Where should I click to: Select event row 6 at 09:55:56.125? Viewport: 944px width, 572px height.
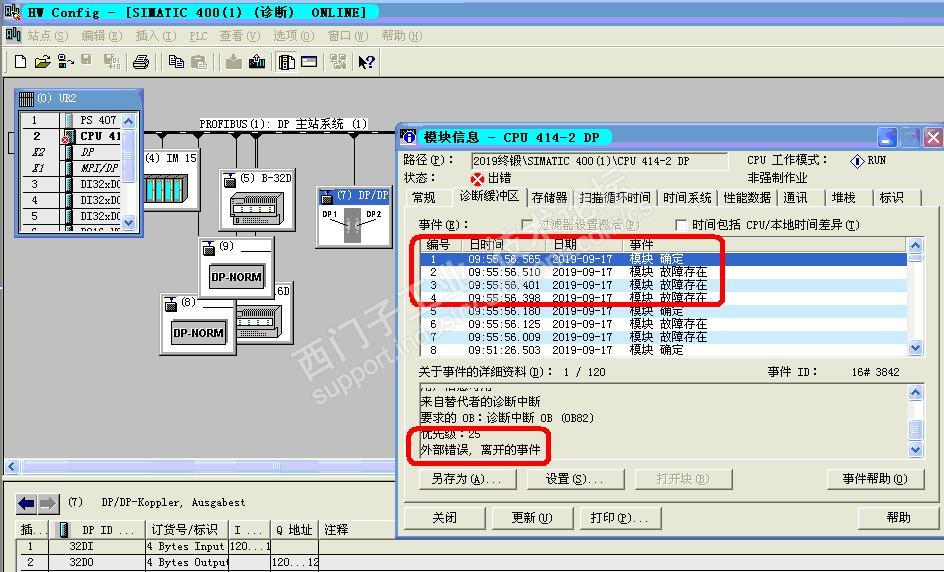(664, 324)
